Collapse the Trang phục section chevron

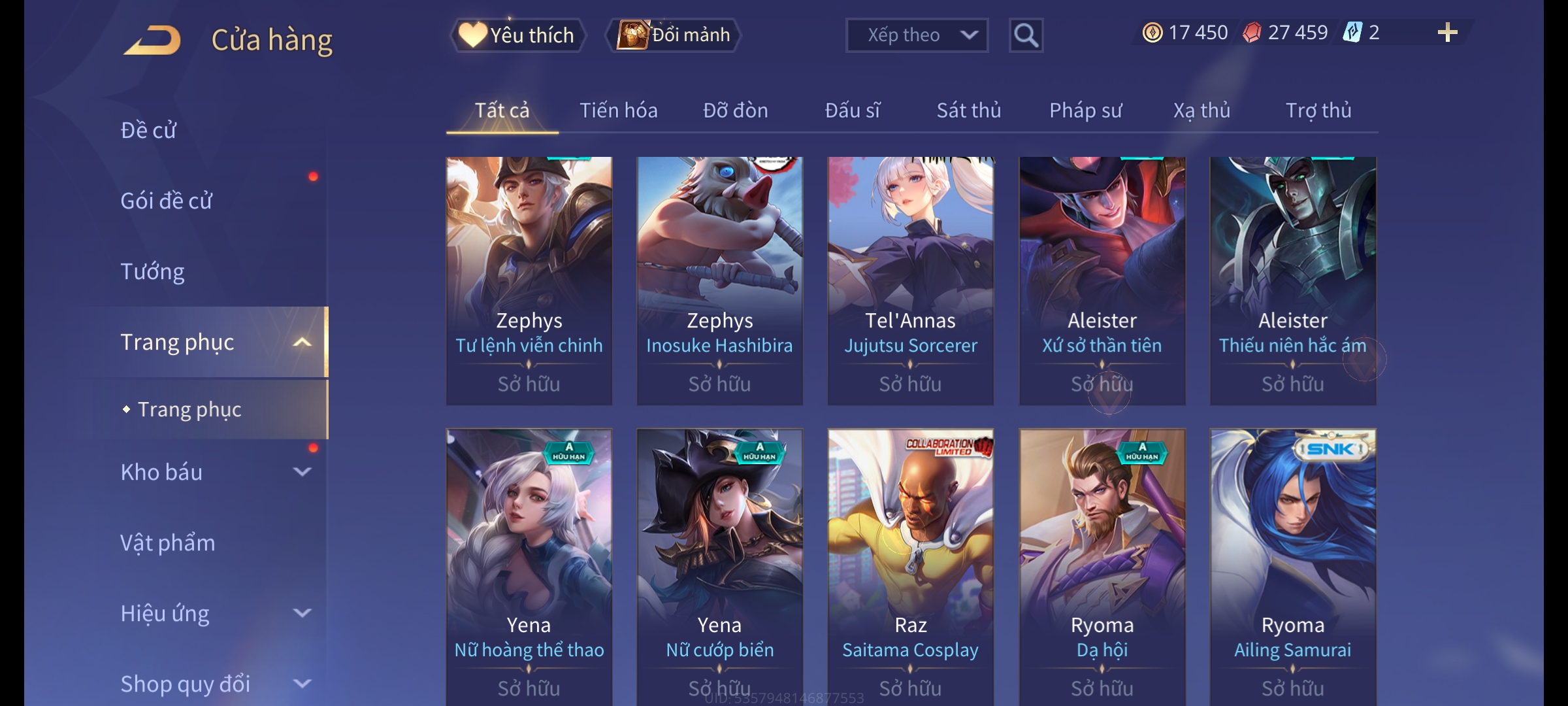[302, 342]
